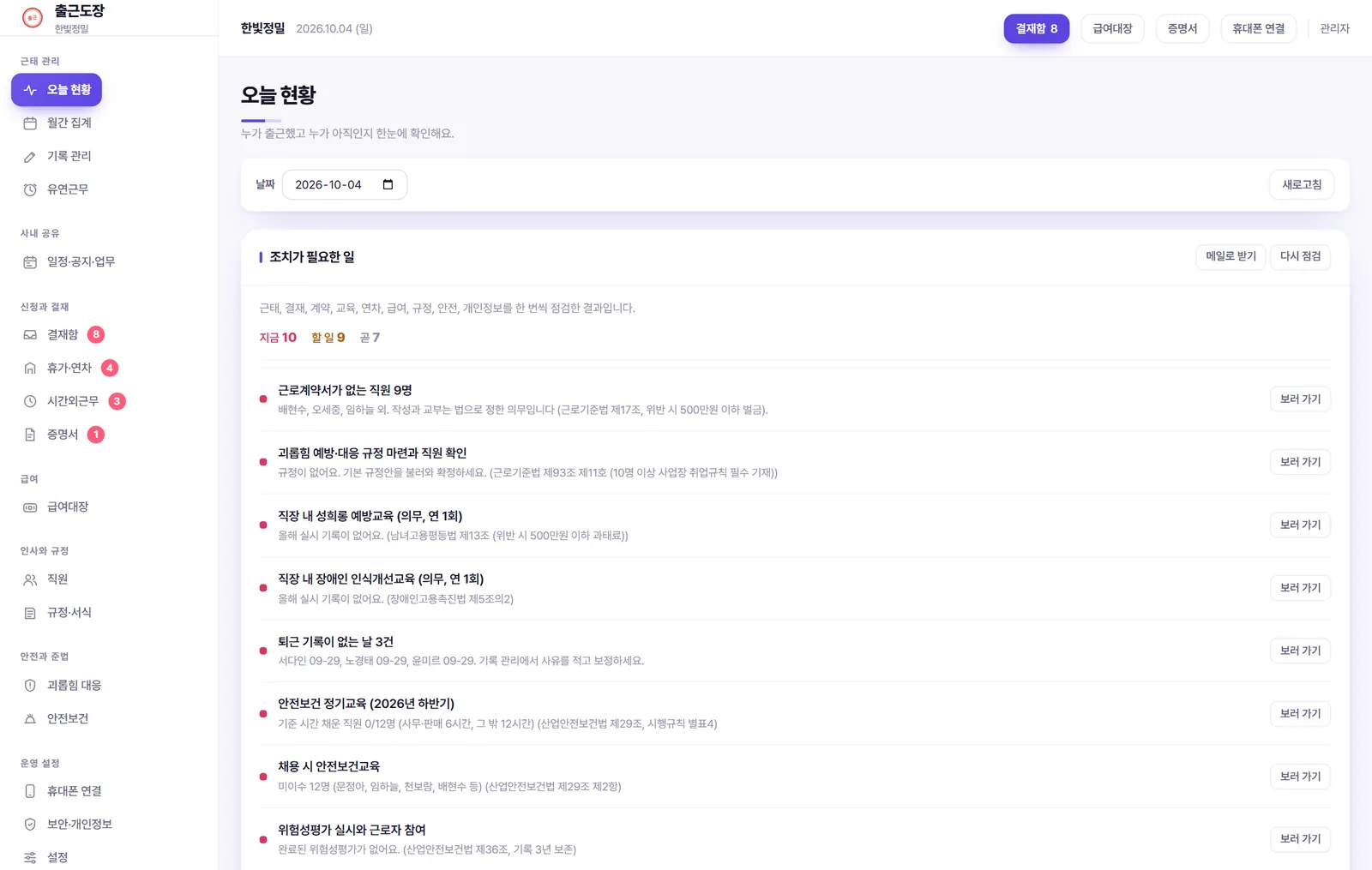Click the 기록 관리 pencil icon
1372x870 pixels.
point(30,157)
